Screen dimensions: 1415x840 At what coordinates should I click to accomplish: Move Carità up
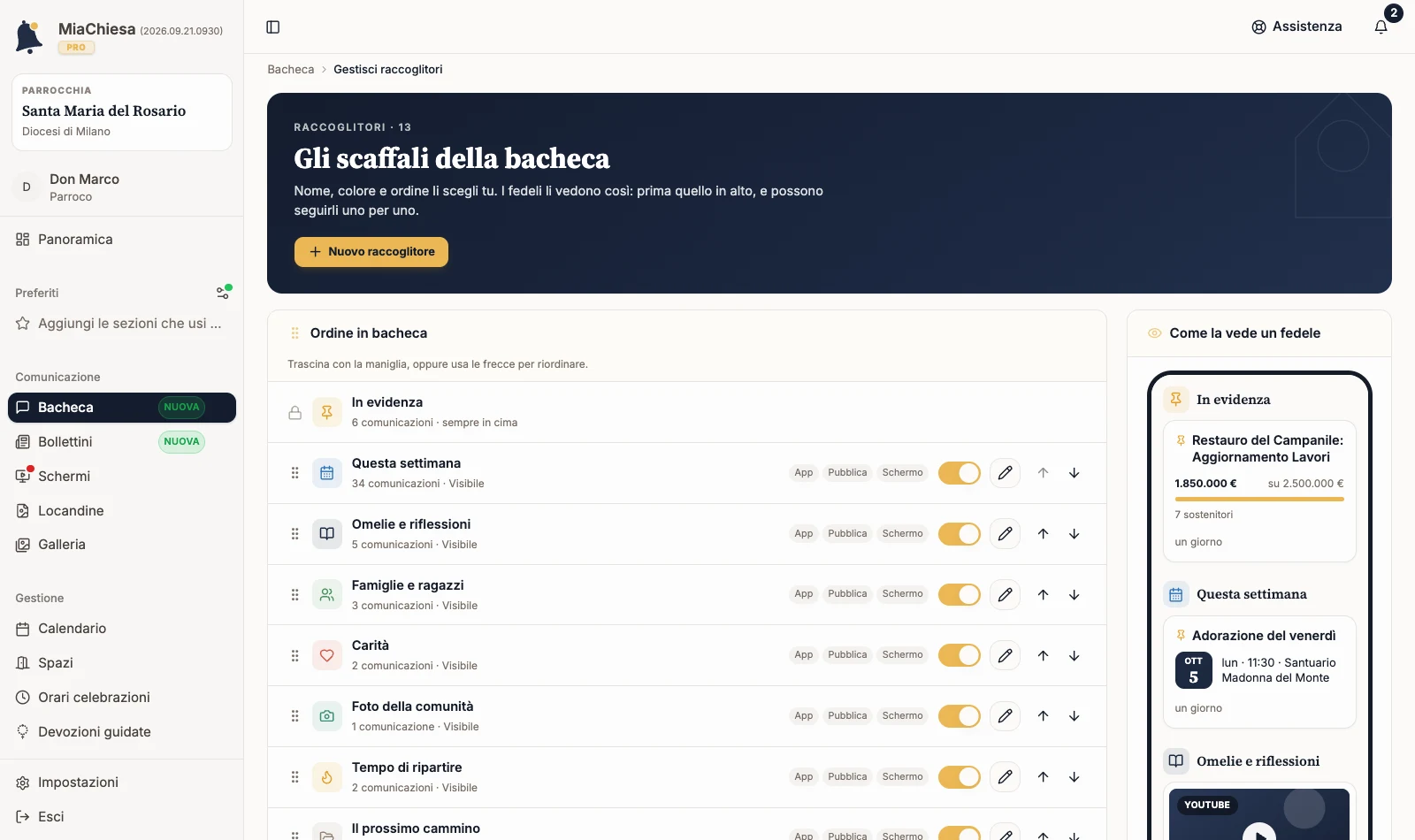[x=1044, y=656]
